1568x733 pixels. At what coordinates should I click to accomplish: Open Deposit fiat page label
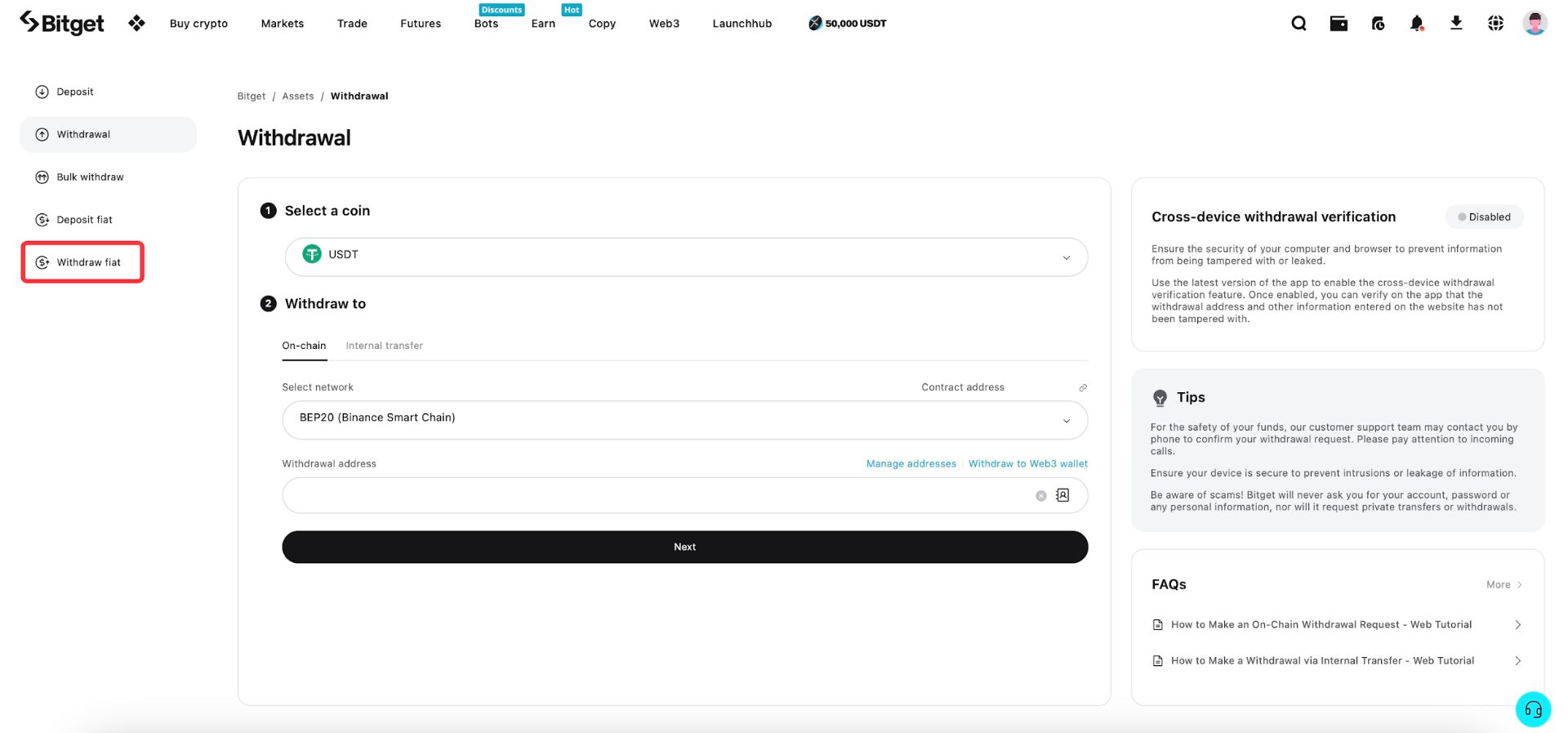point(84,220)
